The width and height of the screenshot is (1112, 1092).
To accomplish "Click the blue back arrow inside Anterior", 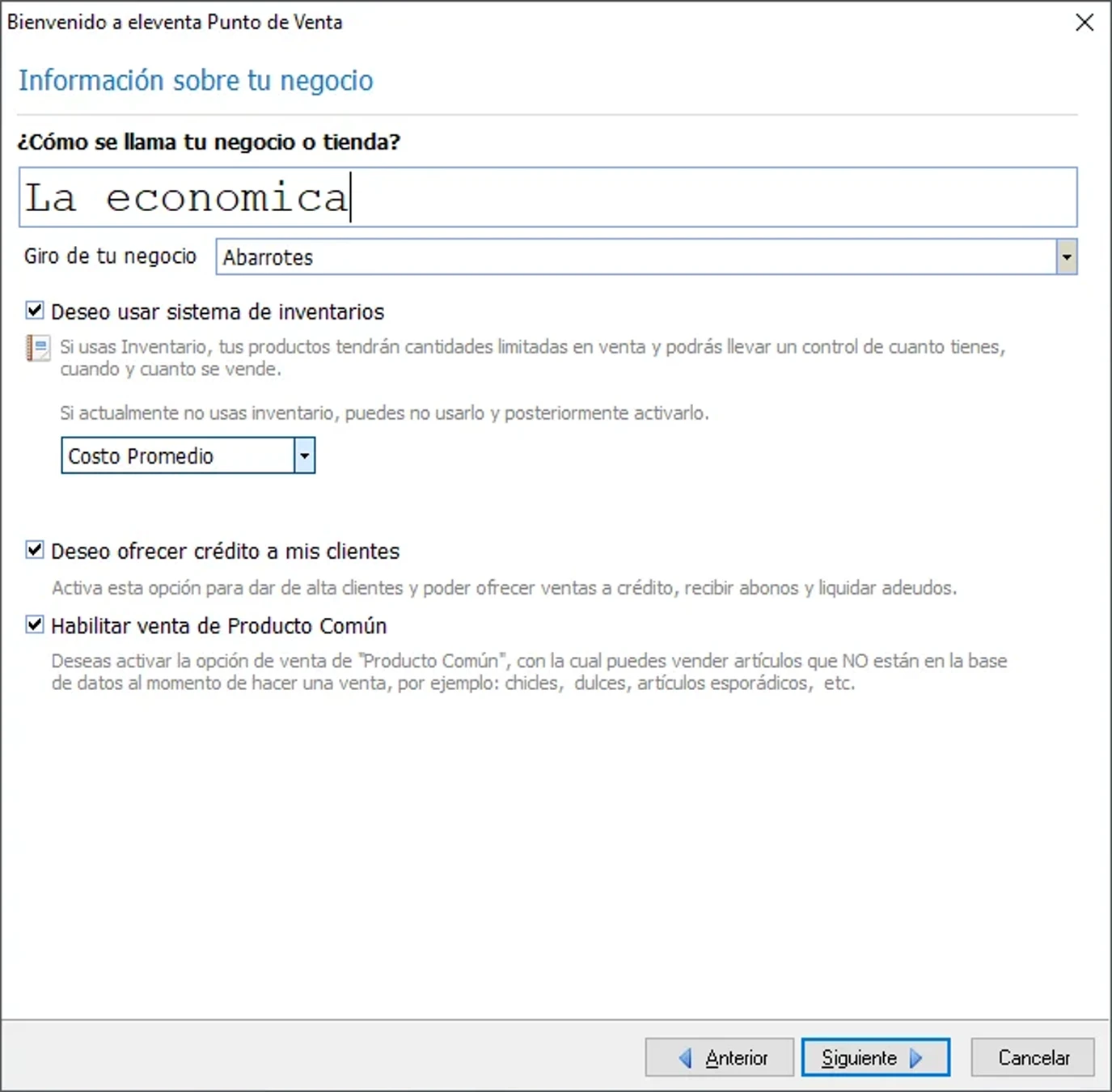I will point(686,1057).
